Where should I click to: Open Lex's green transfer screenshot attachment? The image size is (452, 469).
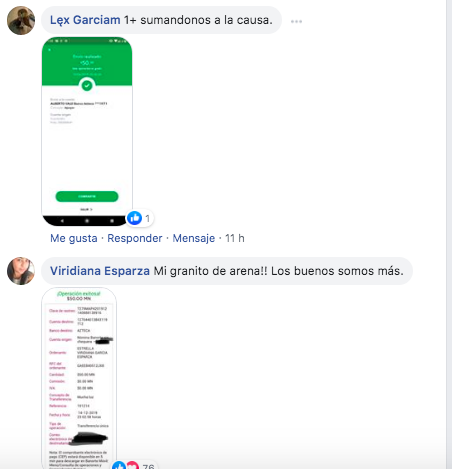click(x=87, y=131)
